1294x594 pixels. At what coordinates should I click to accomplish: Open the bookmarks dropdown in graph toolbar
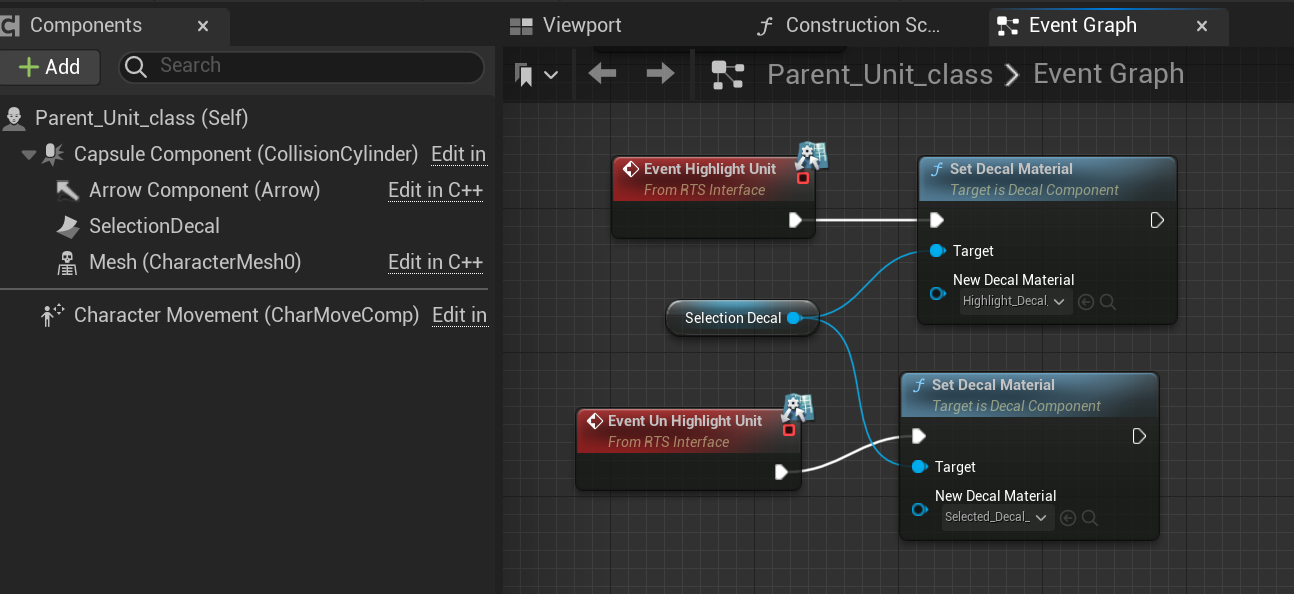point(536,75)
